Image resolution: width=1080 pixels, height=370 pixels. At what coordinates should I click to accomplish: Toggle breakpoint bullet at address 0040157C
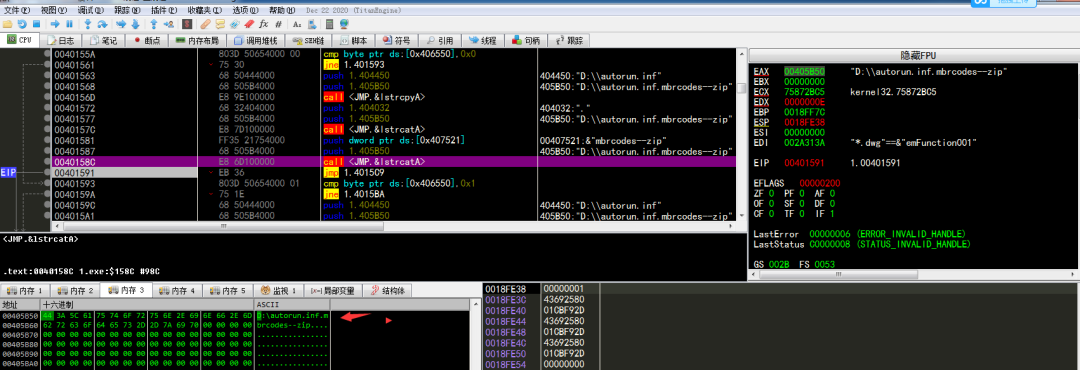point(47,129)
